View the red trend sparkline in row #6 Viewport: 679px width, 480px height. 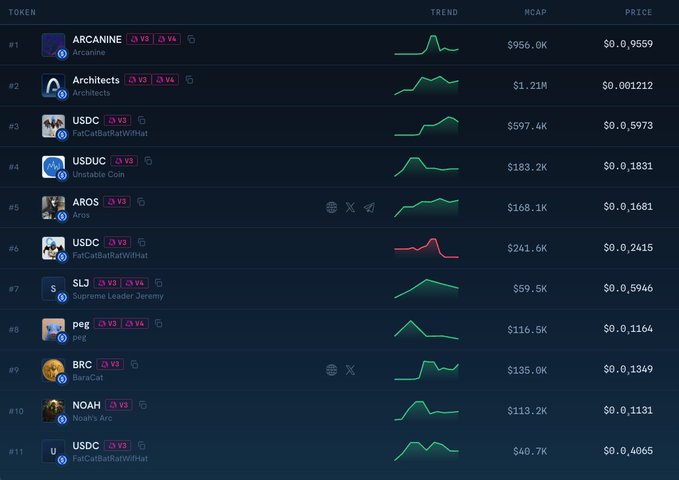point(426,248)
